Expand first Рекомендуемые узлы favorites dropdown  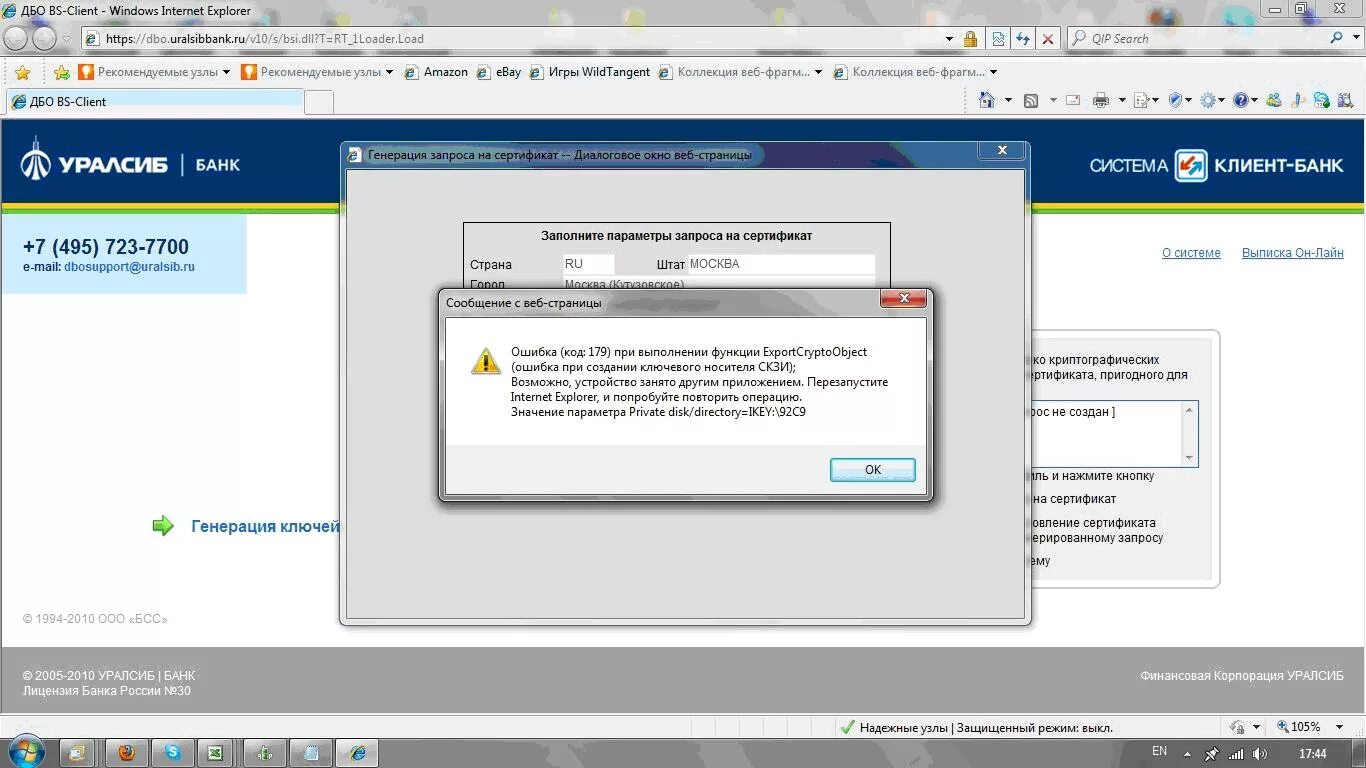tap(226, 72)
